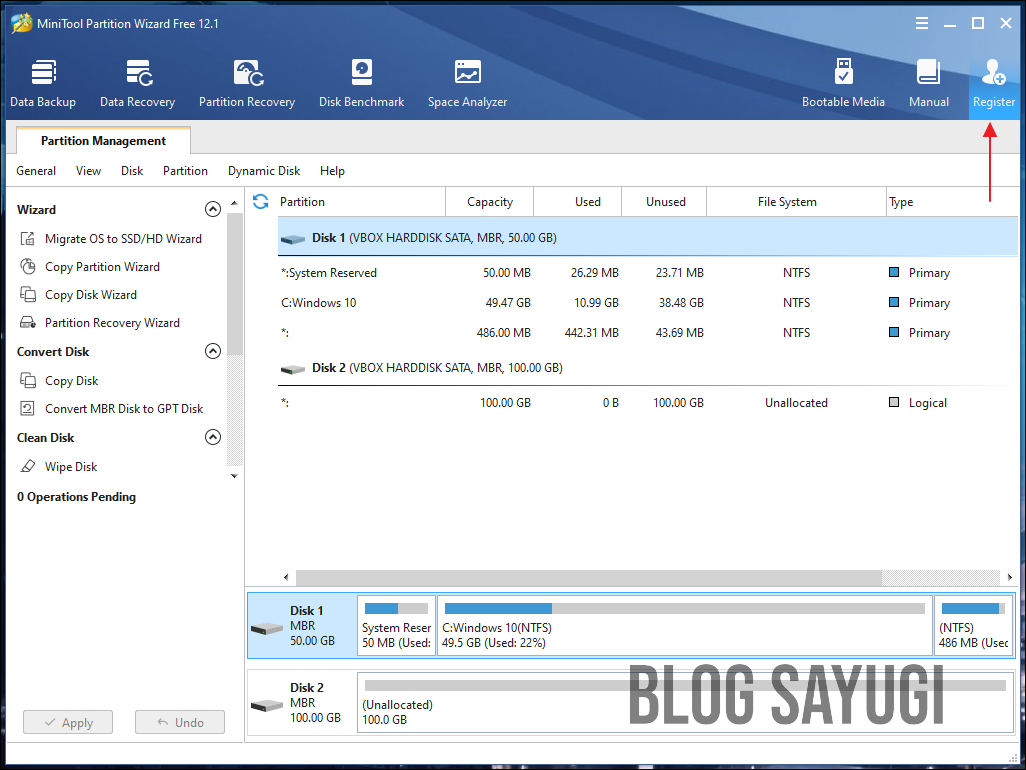Run Disk Benchmark
This screenshot has height=770, width=1026.
coord(361,82)
